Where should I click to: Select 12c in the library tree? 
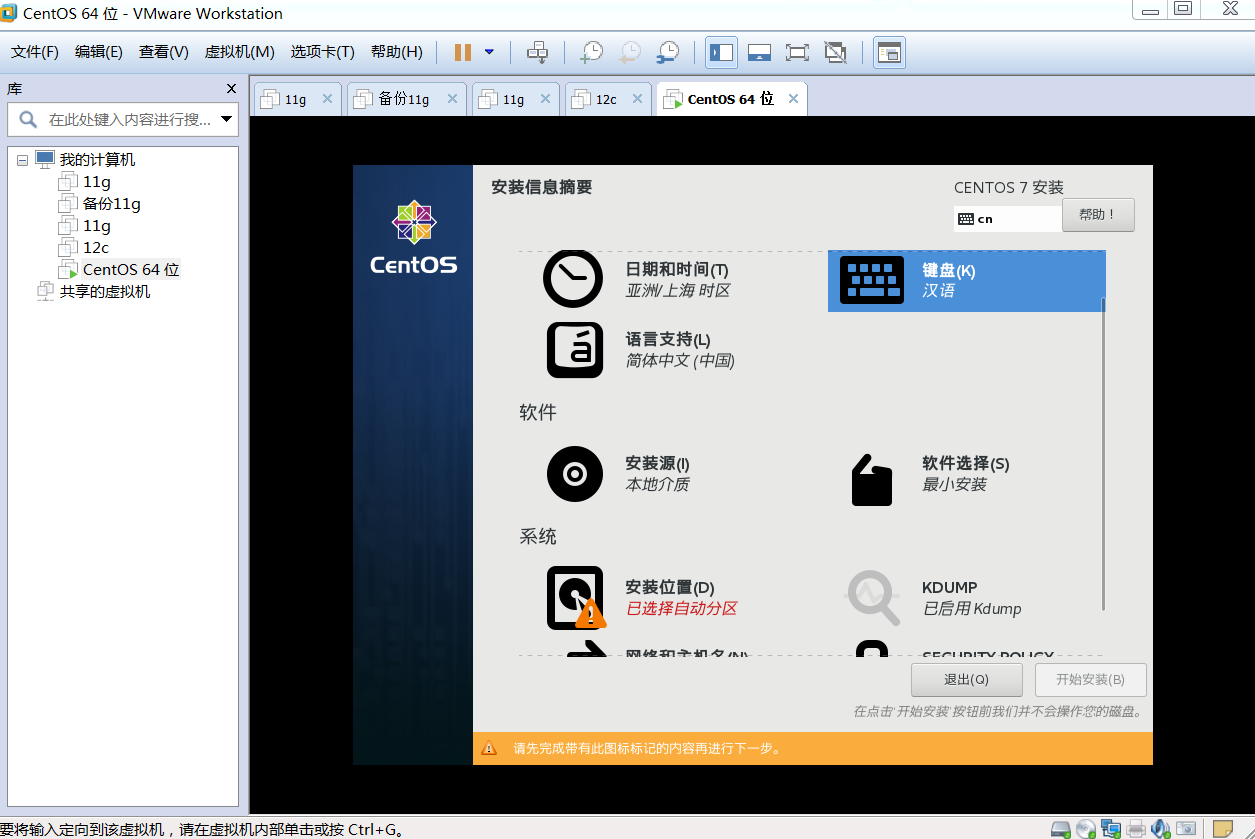(x=96, y=248)
